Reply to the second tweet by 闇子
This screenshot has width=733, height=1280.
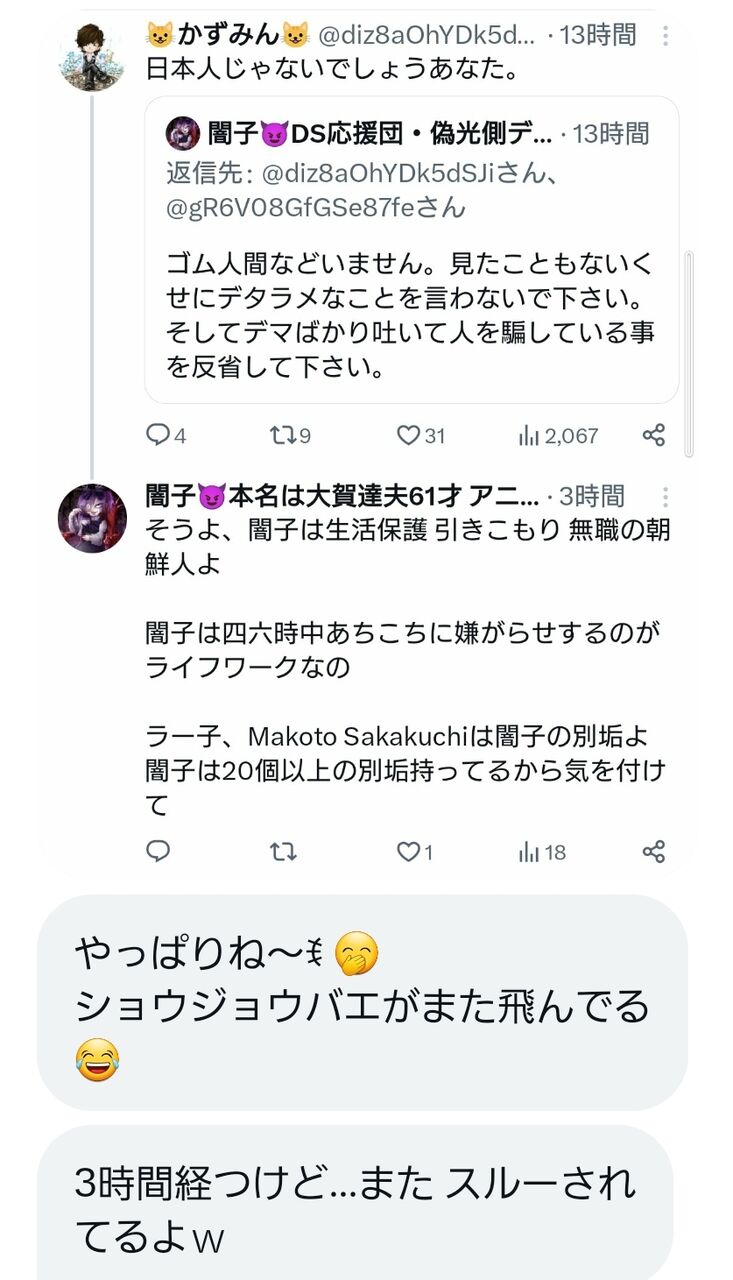[158, 851]
